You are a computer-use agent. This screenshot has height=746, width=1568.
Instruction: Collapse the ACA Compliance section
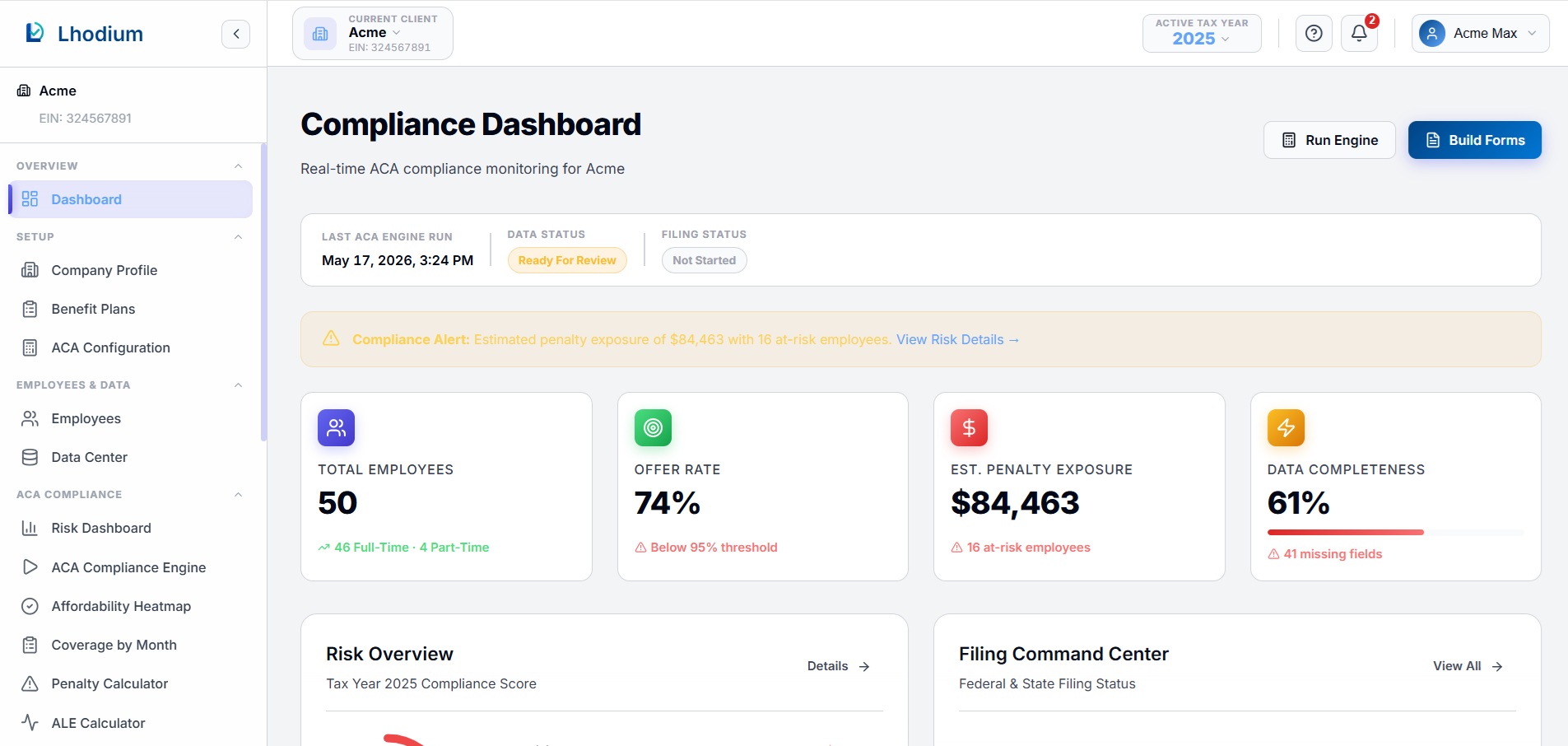[x=238, y=495]
